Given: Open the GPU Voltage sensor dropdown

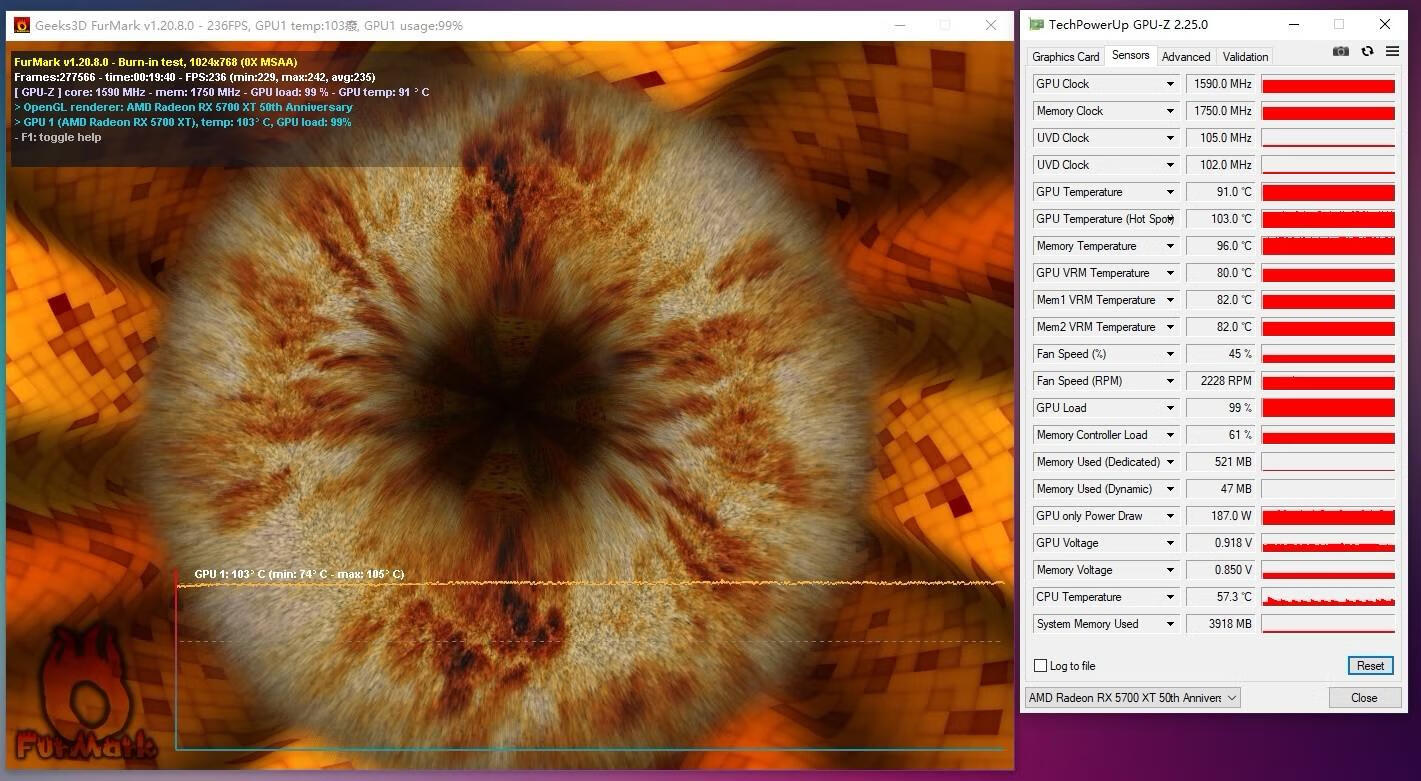Looking at the screenshot, I should coord(1170,543).
